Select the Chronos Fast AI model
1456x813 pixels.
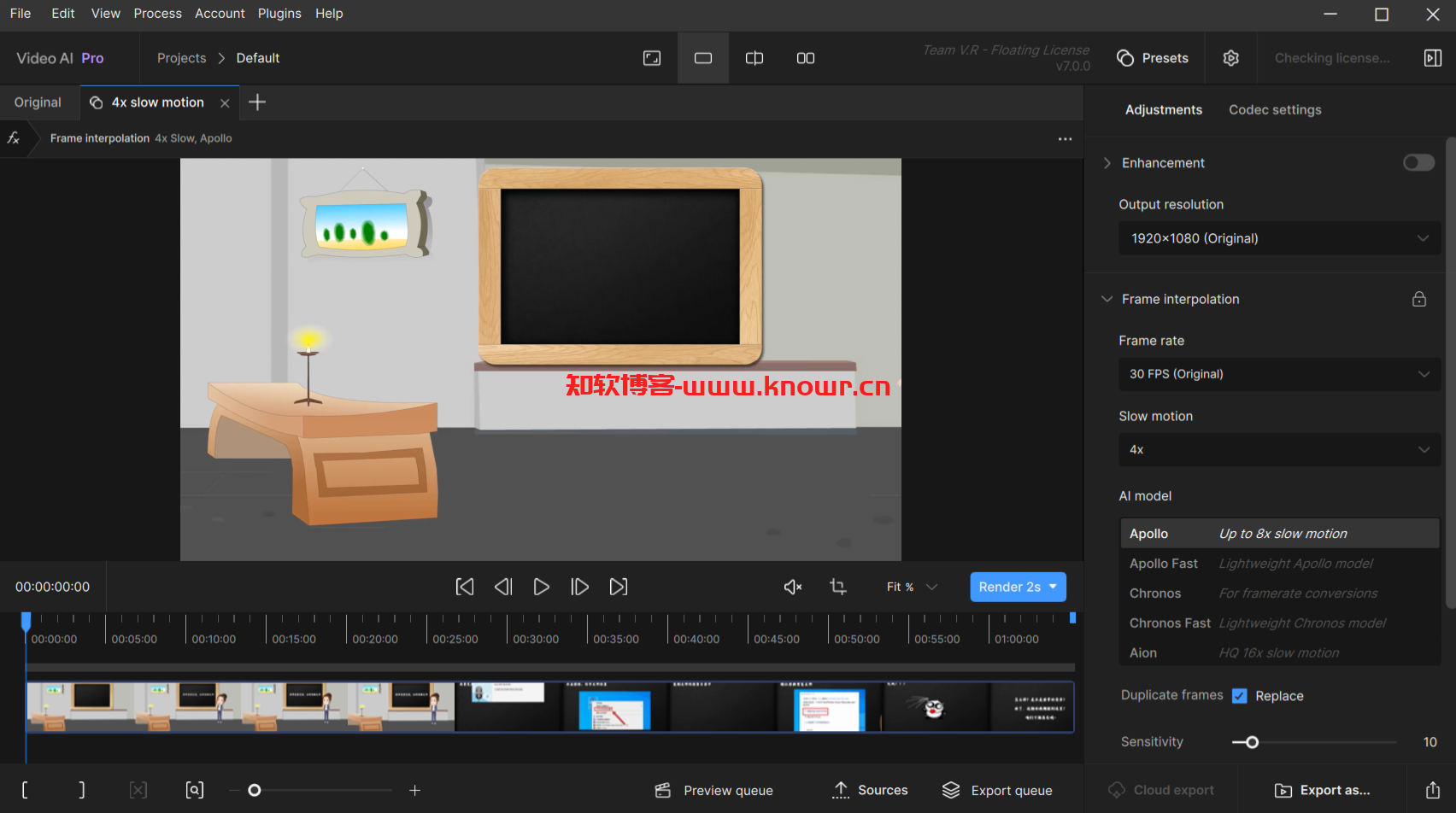[x=1279, y=623]
